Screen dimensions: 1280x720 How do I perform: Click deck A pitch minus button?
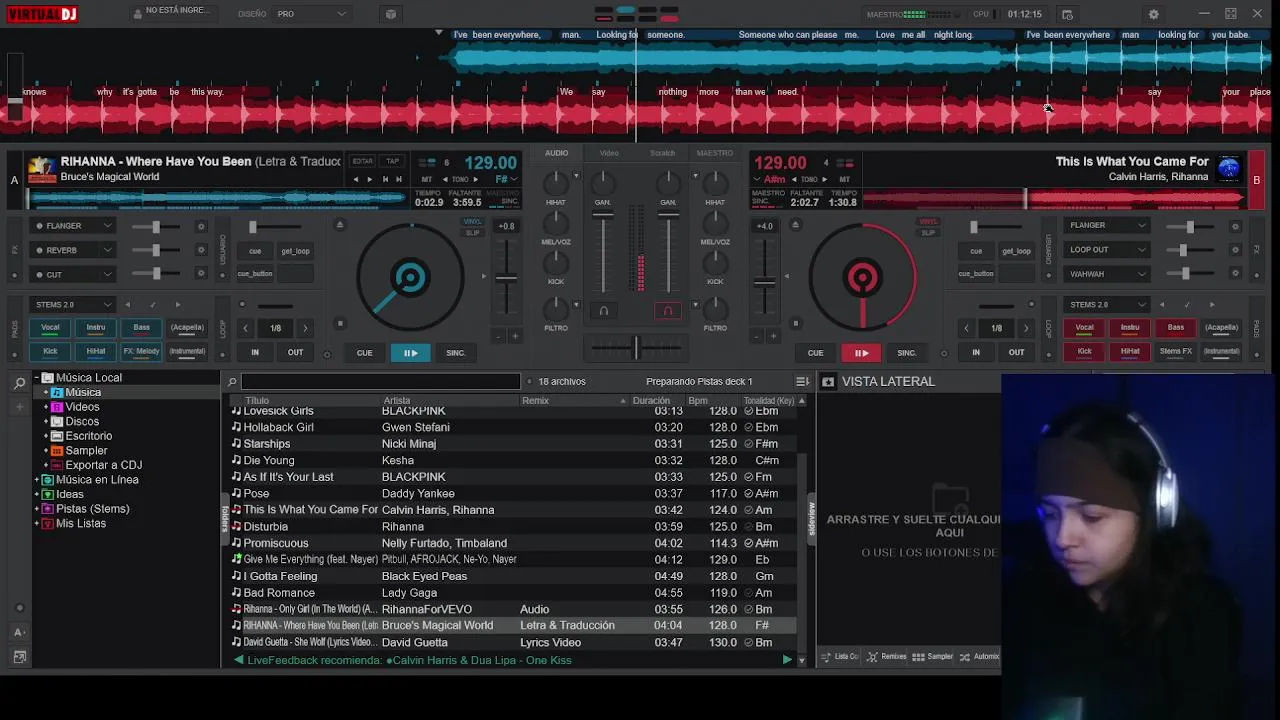point(499,336)
